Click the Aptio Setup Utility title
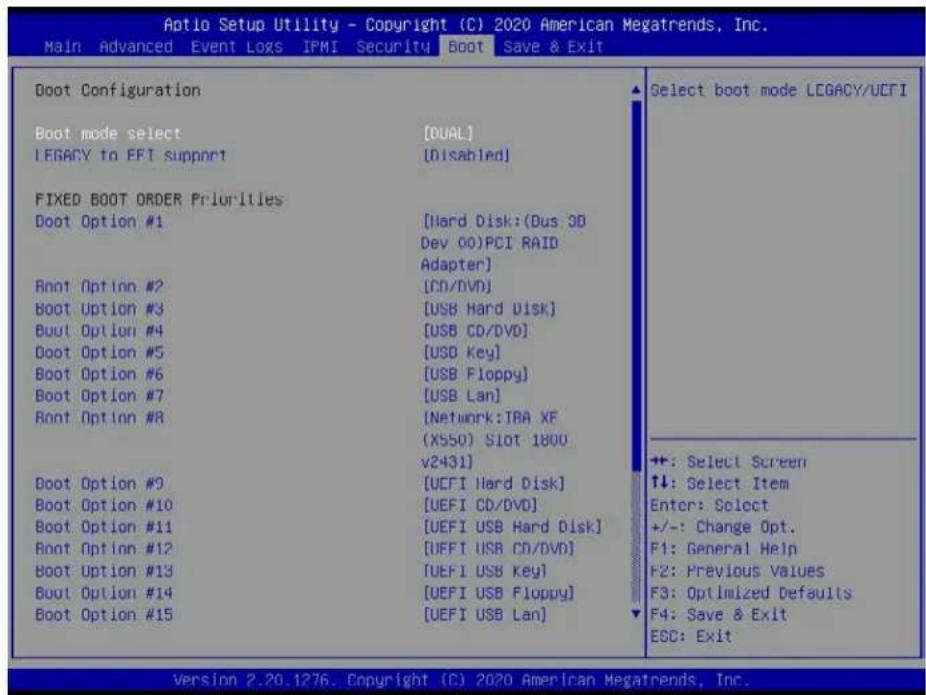 click(x=466, y=25)
